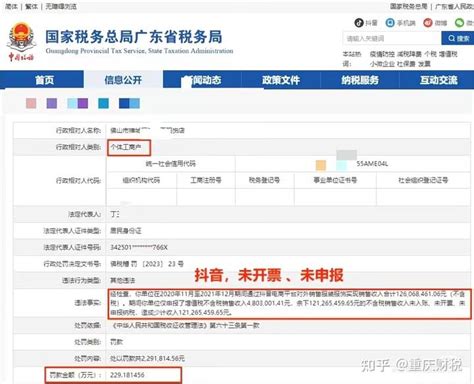The width and height of the screenshot is (474, 384).
Task: Click the 处罚依据 row label
Action: (88, 325)
